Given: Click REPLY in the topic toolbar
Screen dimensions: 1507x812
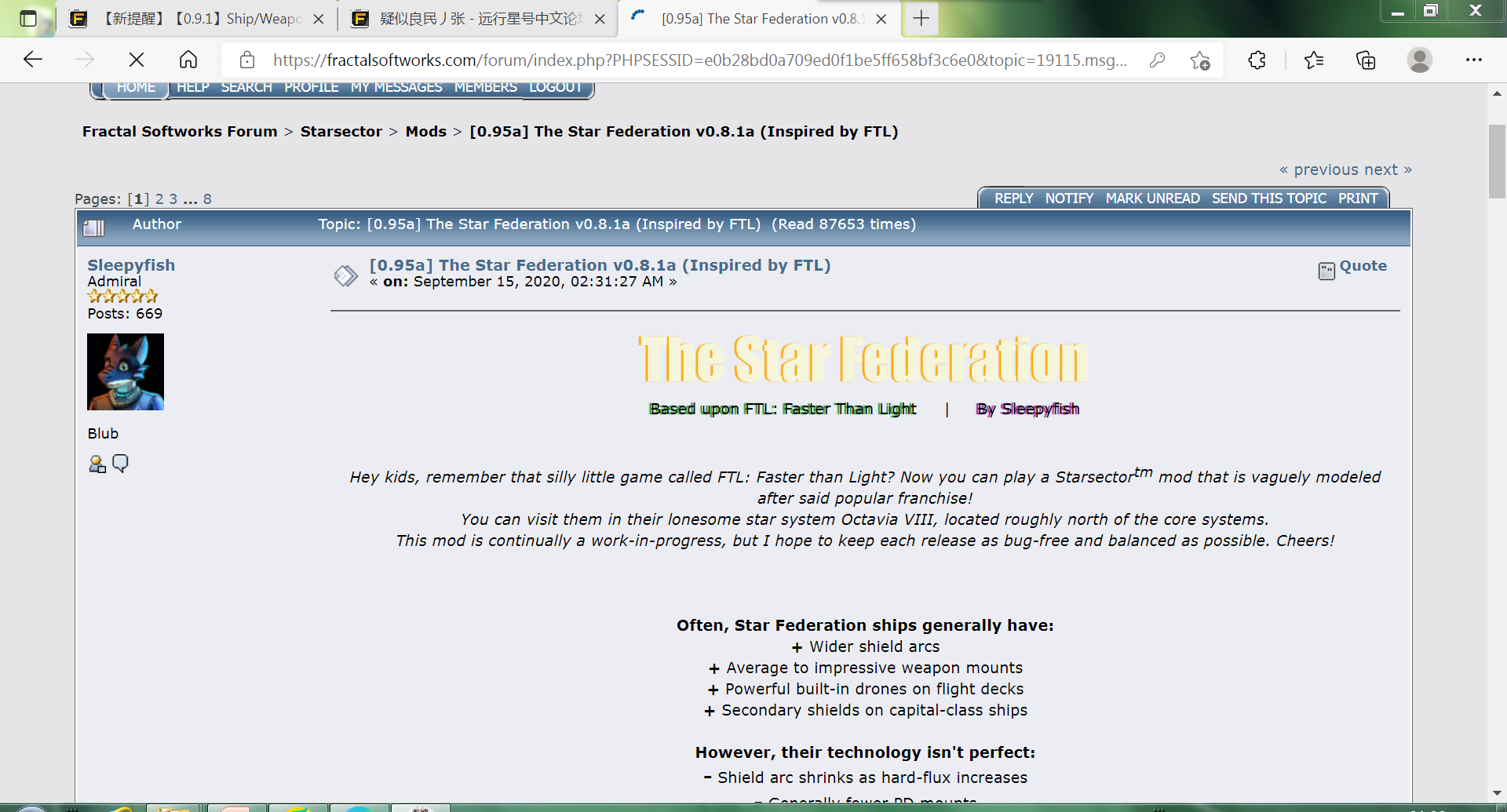Looking at the screenshot, I should 1013,198.
